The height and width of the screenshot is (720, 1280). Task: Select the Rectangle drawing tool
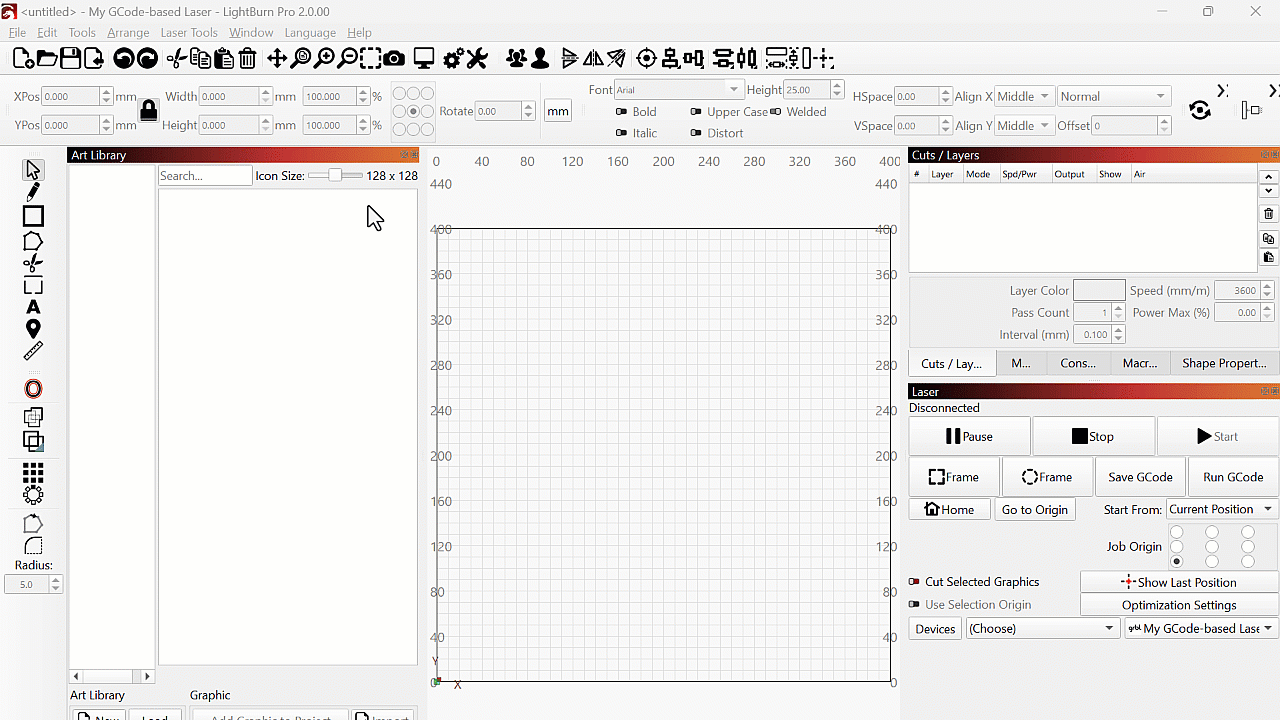(x=33, y=216)
